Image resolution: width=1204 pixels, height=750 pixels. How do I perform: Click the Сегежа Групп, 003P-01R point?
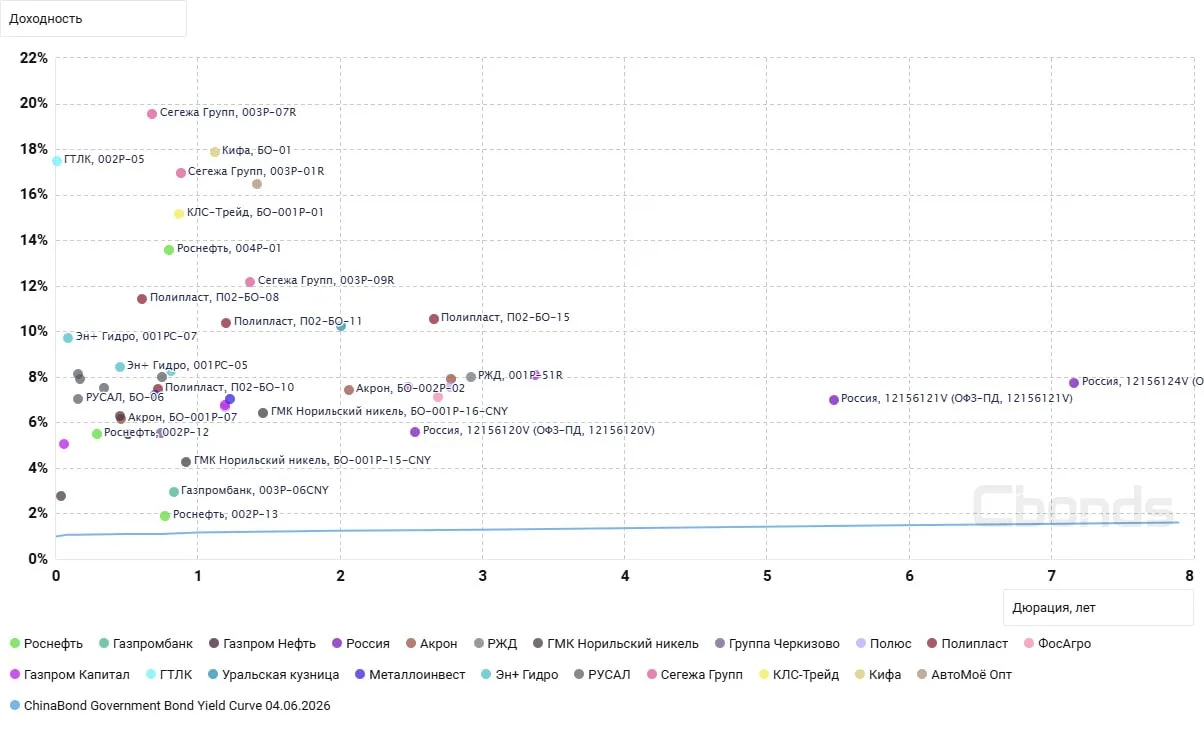click(x=181, y=173)
